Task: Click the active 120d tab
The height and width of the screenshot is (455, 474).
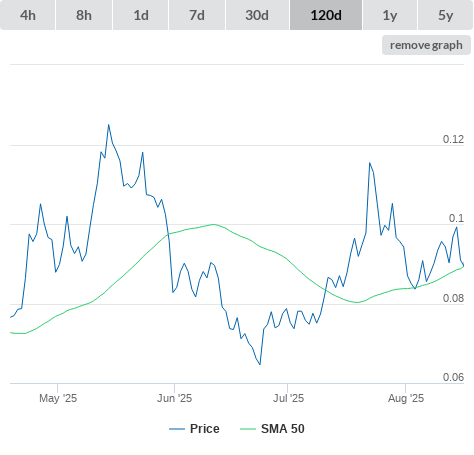Action: coord(326,15)
